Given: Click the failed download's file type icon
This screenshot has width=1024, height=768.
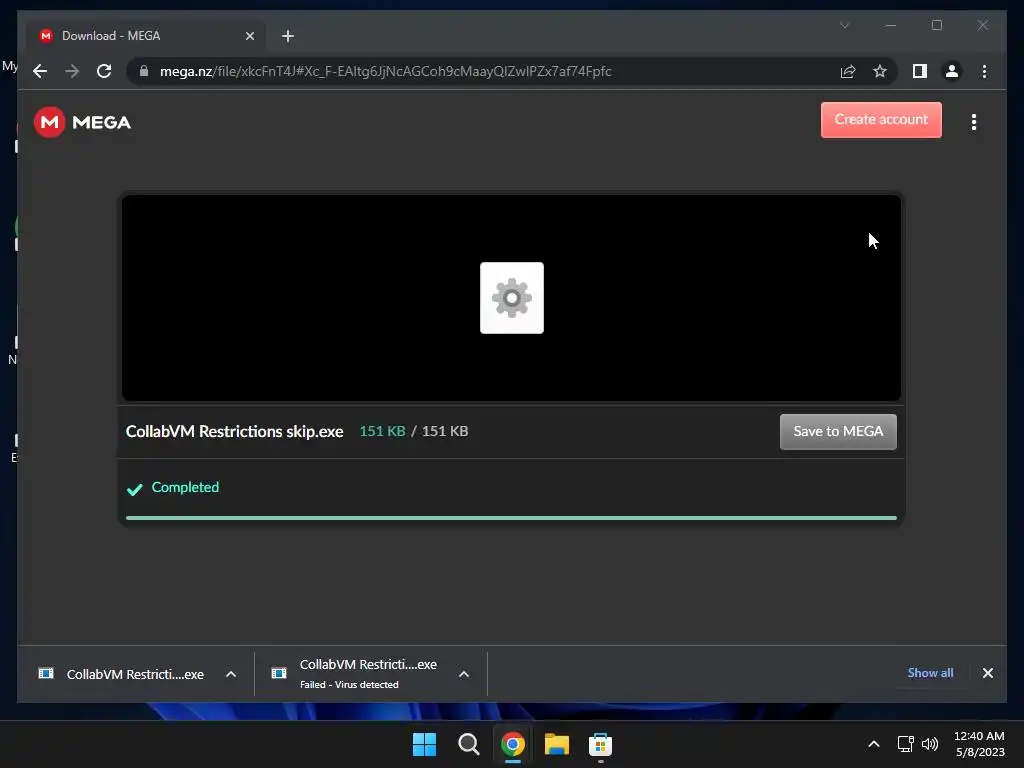Looking at the screenshot, I should [x=279, y=673].
